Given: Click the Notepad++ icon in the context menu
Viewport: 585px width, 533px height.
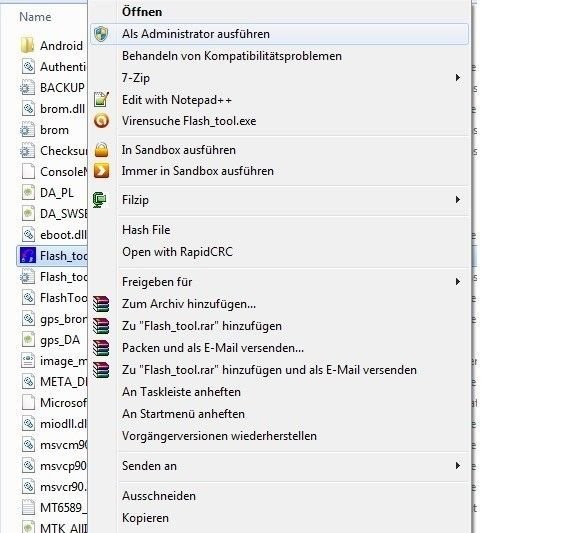Looking at the screenshot, I should [101, 100].
